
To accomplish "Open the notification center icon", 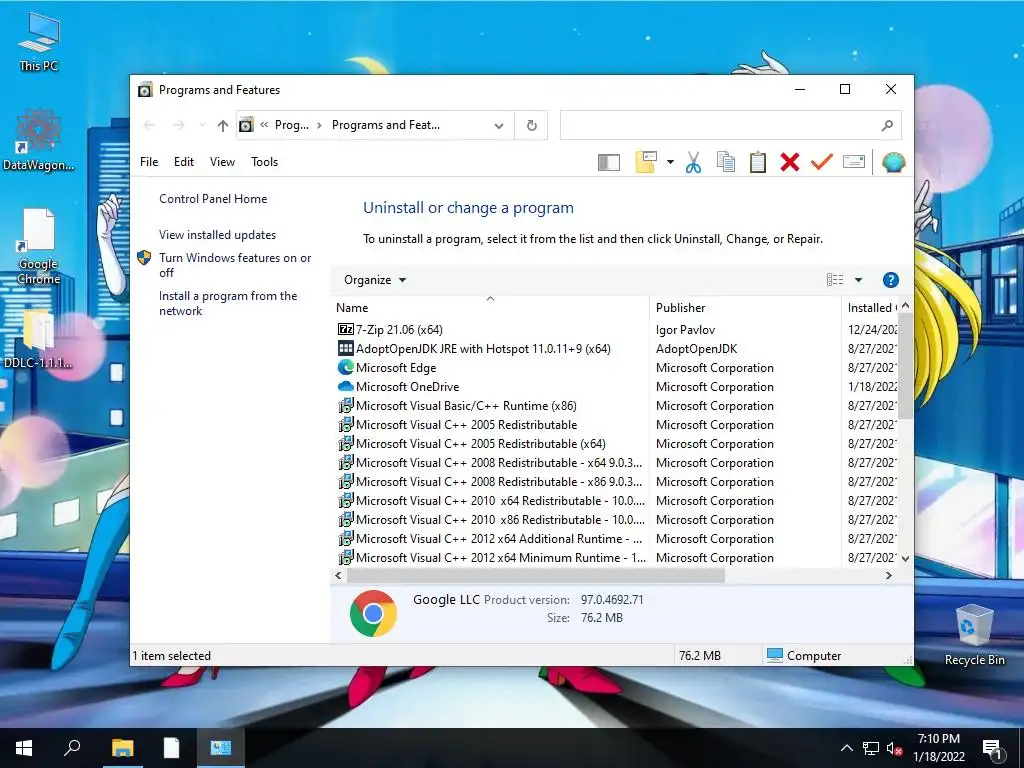I will 991,750.
